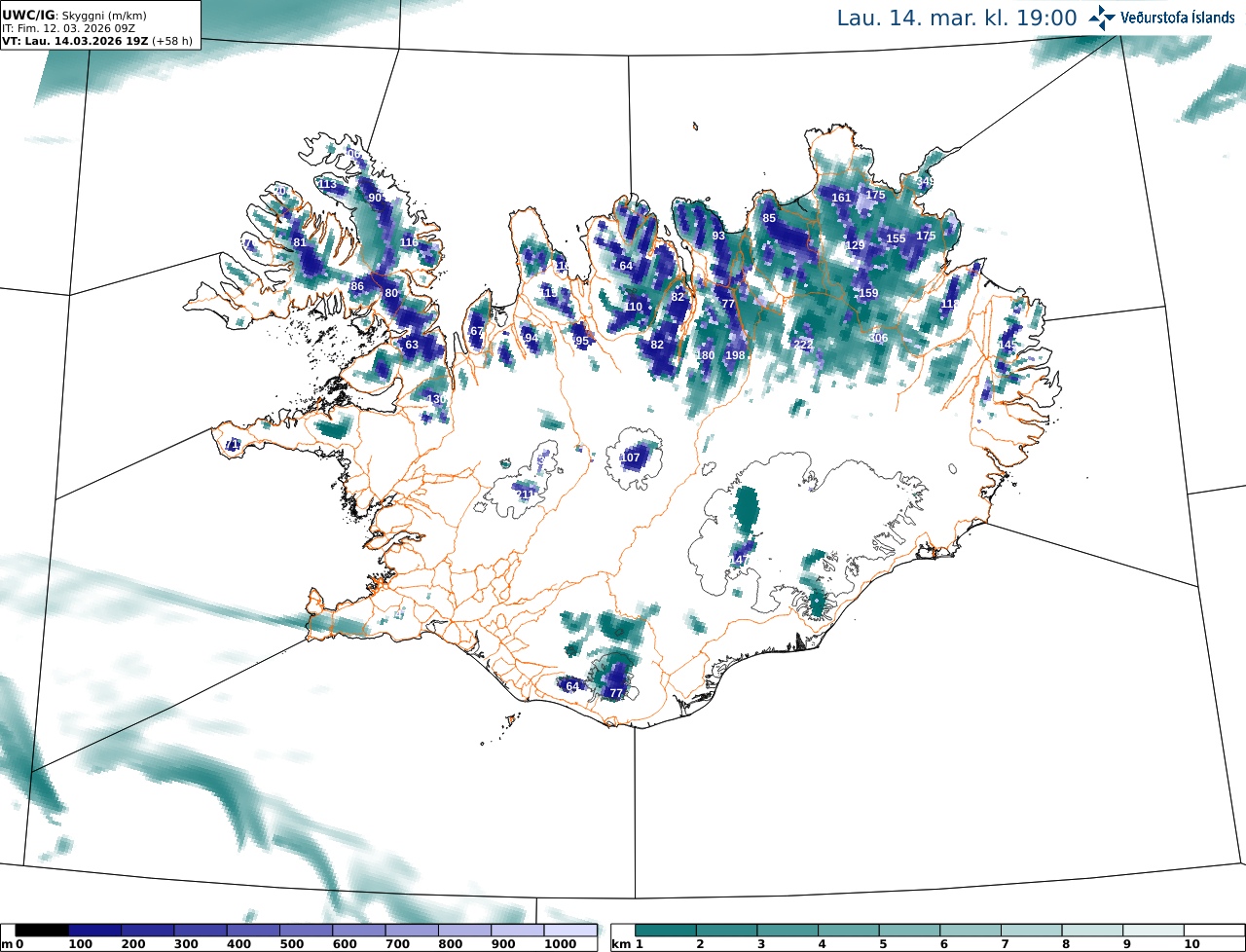
Task: Click the visibility value 306 on the map
Action: pyautogui.click(x=878, y=338)
